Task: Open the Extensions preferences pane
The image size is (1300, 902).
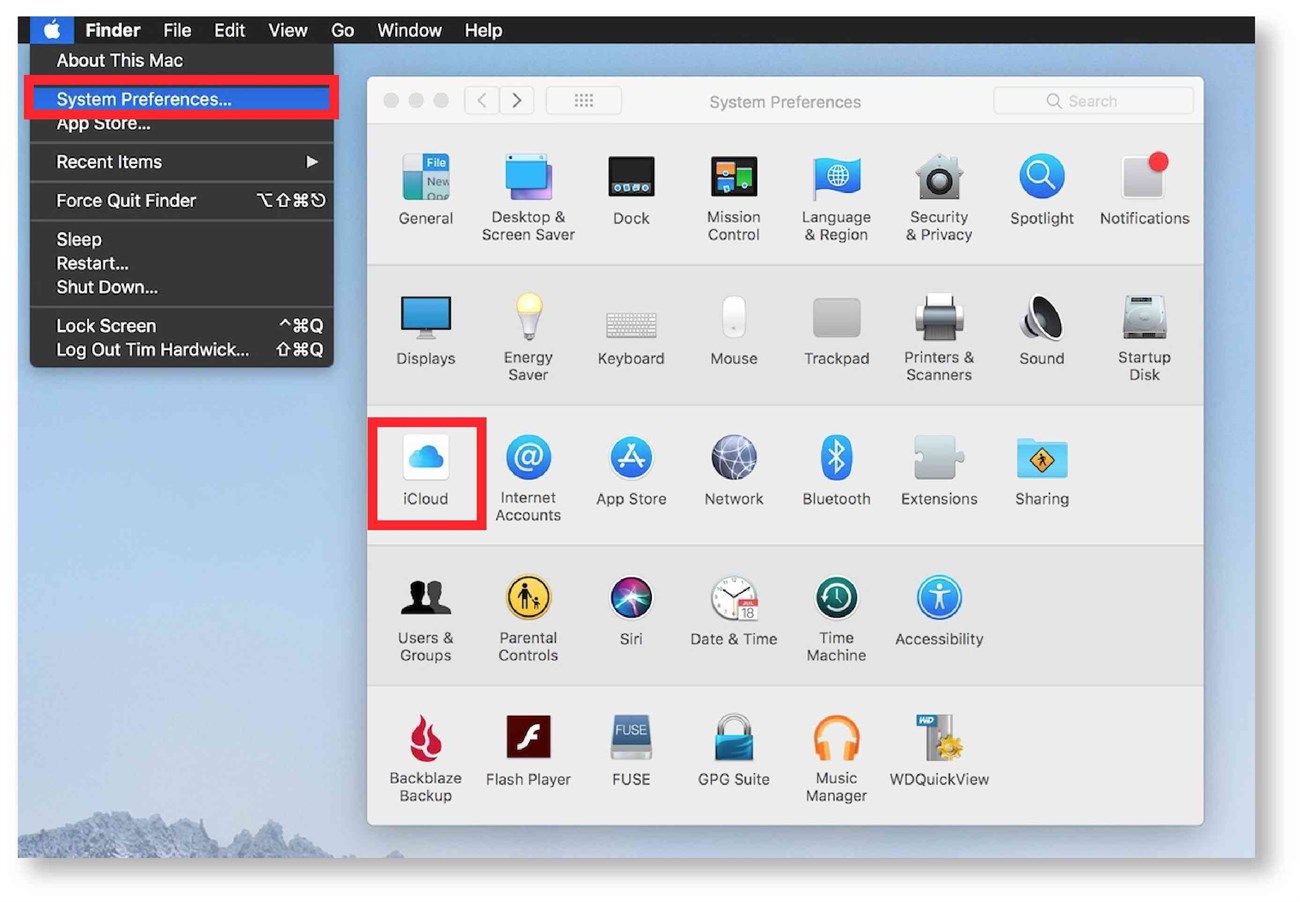Action: click(939, 471)
